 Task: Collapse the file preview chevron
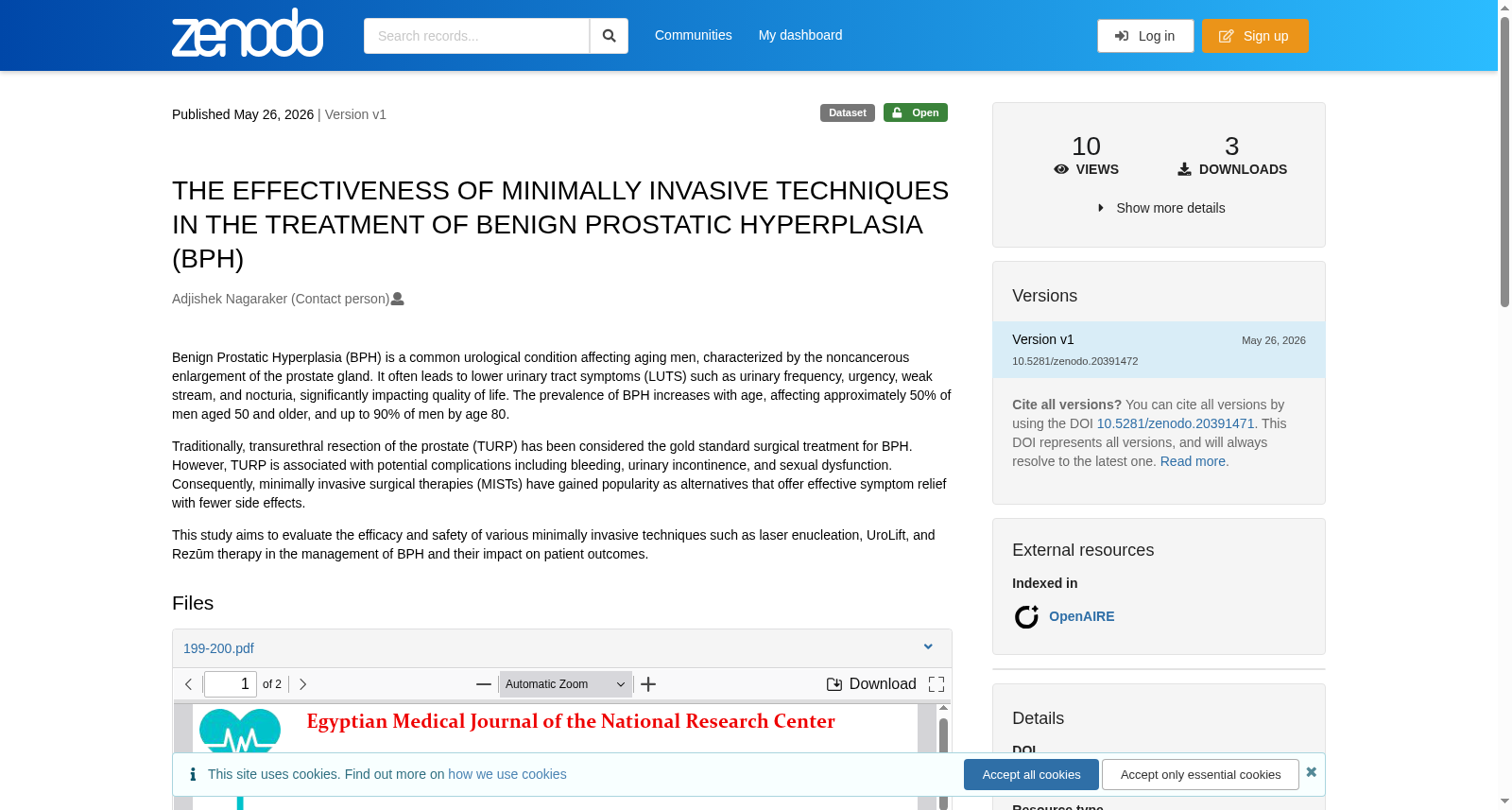pos(928,647)
